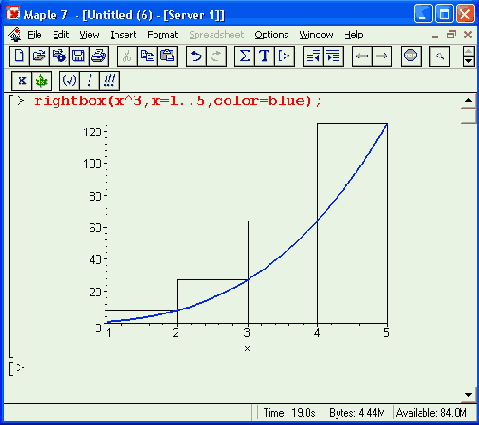Open the Format menu
Image resolution: width=479 pixels, height=425 pixels.
[x=163, y=35]
